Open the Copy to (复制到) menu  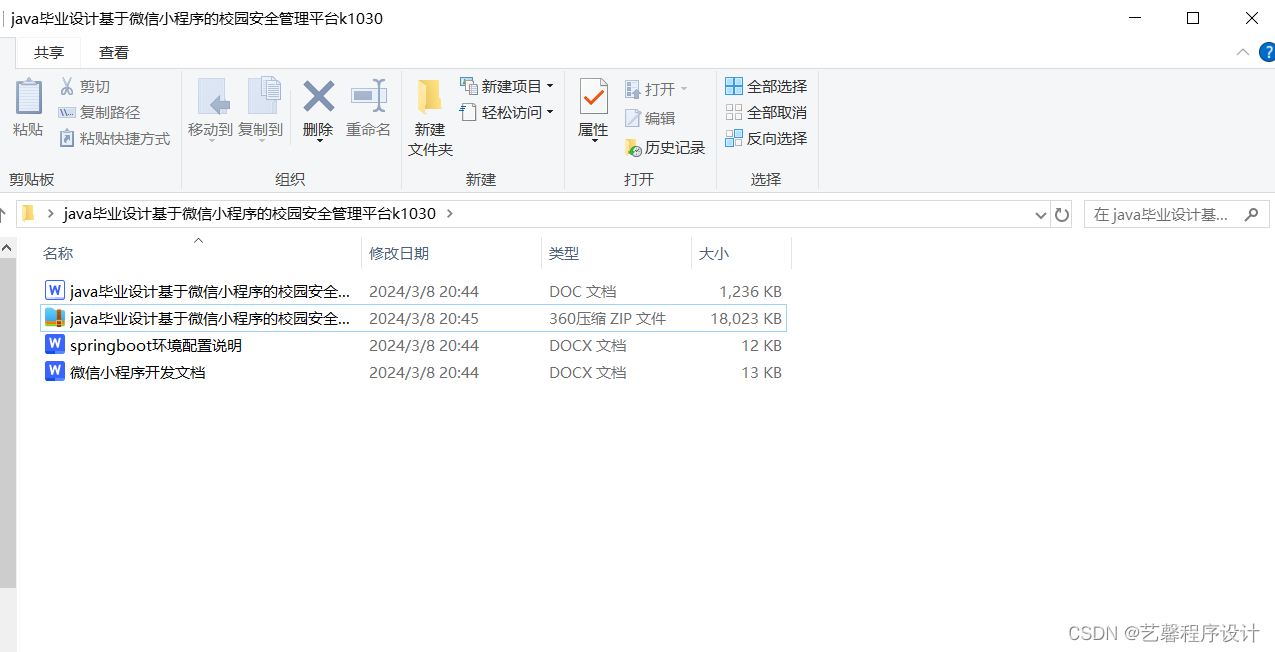(261, 110)
